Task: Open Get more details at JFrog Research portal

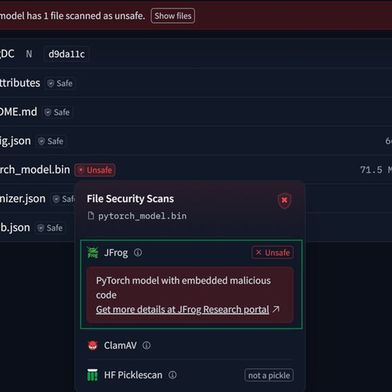Action: click(x=182, y=310)
